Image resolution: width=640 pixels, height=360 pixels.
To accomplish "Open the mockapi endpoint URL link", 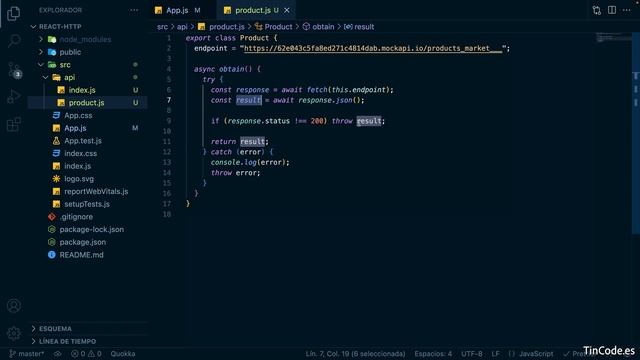I will 373,49.
